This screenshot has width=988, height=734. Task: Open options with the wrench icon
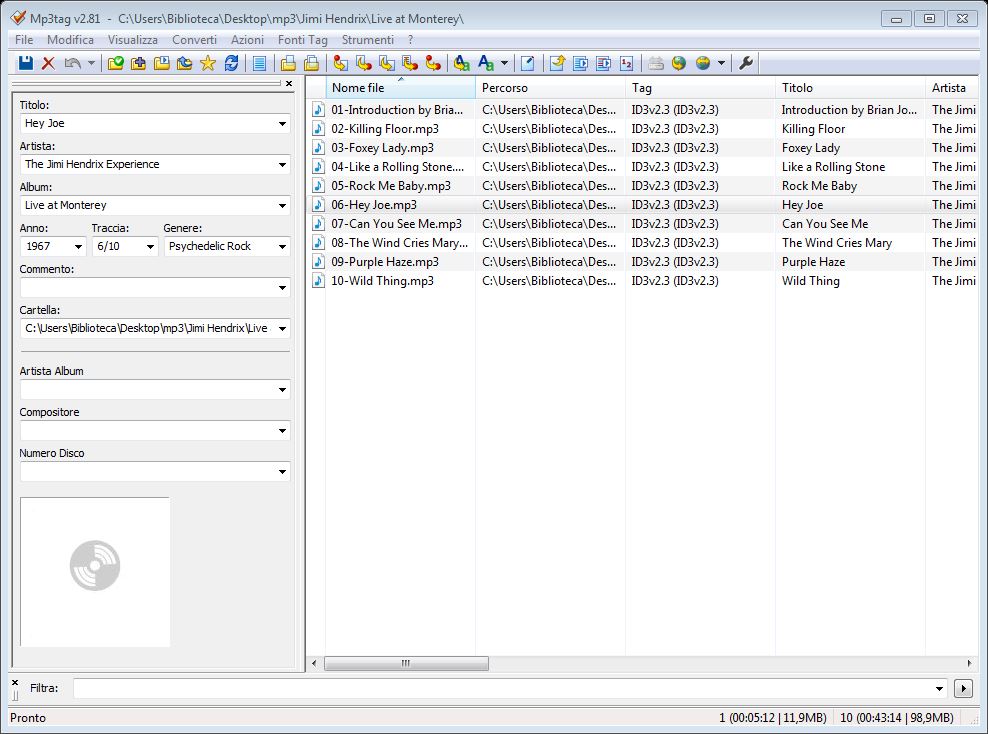point(746,63)
